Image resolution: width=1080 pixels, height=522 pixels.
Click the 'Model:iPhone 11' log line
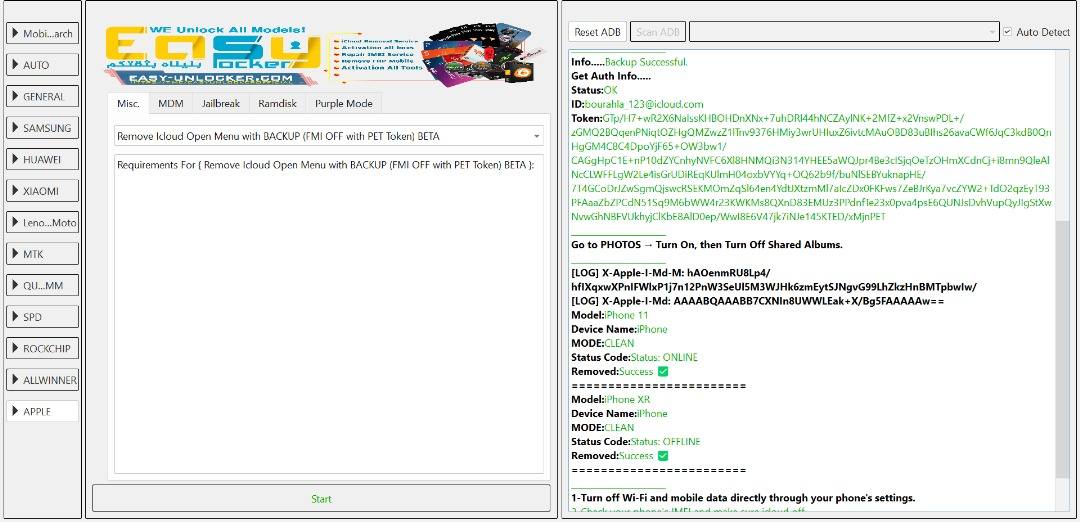click(608, 315)
